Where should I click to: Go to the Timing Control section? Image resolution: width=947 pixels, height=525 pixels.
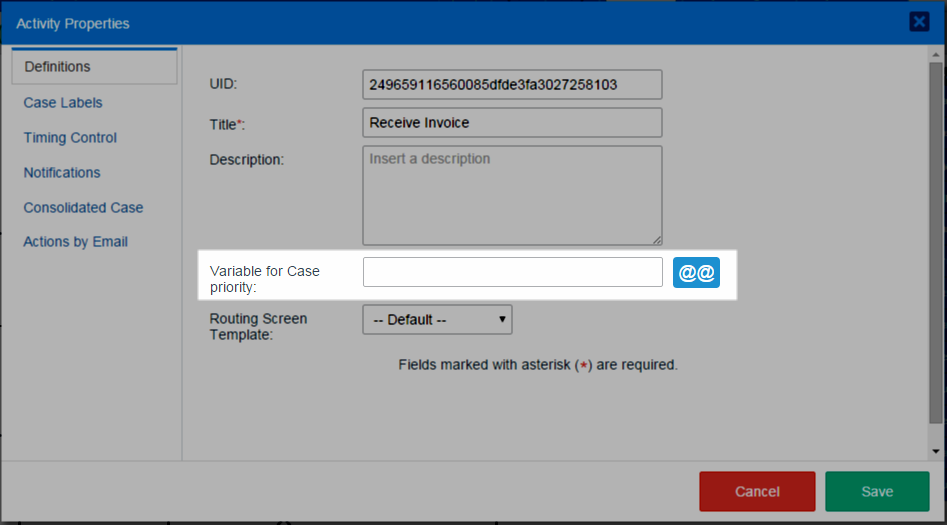pyautogui.click(x=70, y=138)
